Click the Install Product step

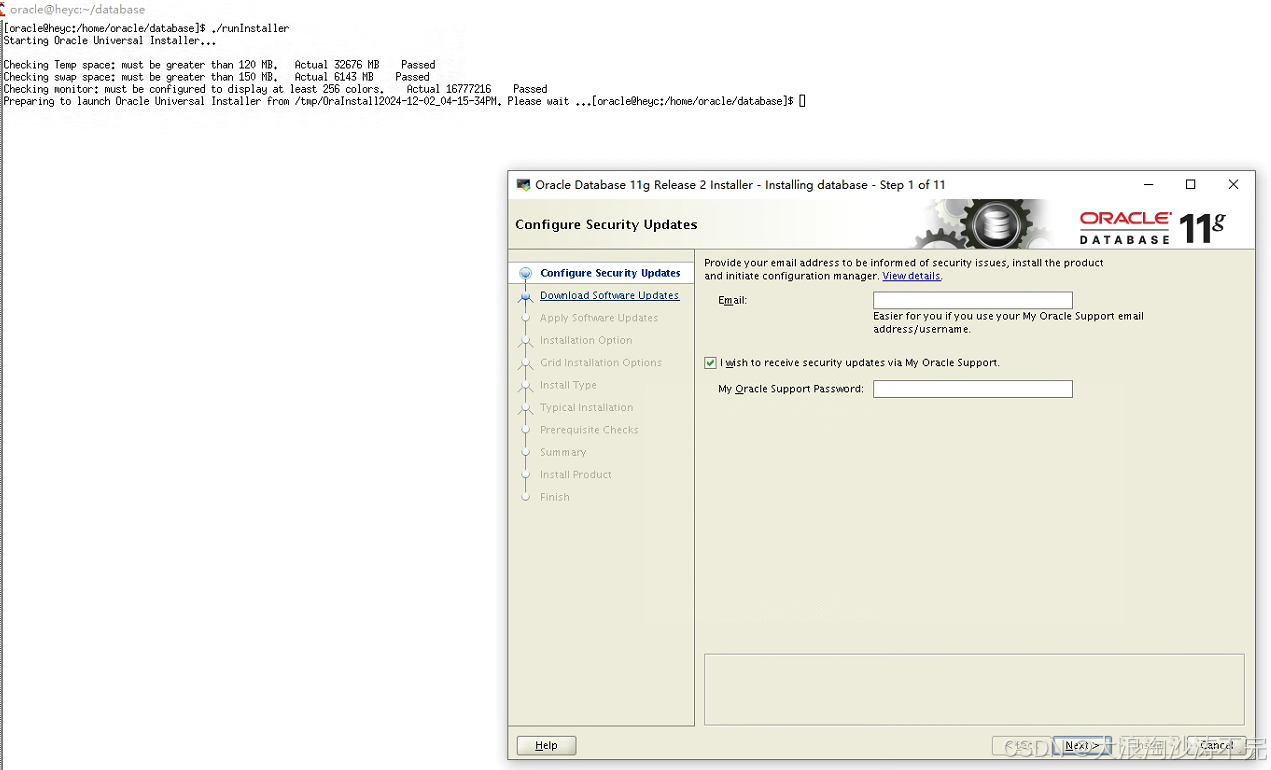(x=576, y=475)
